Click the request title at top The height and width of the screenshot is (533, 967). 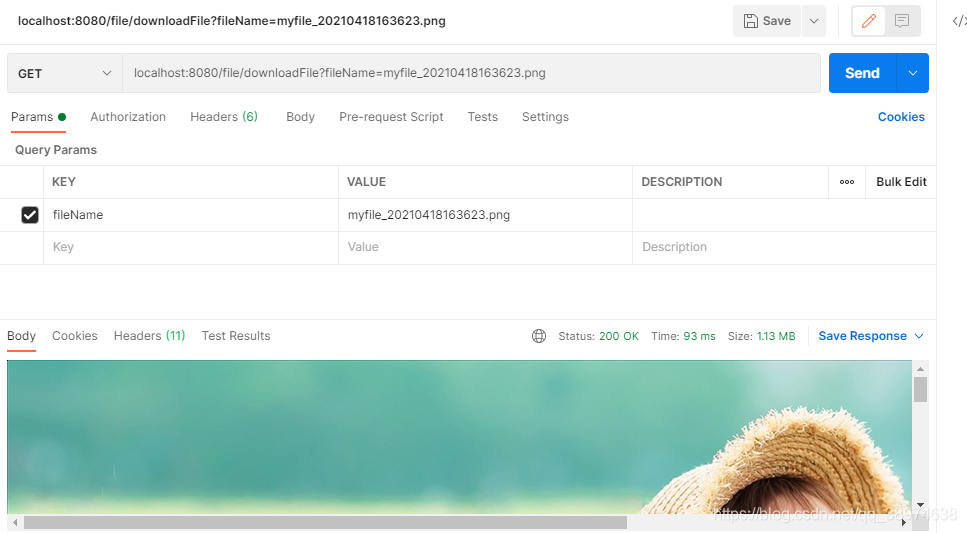point(231,21)
